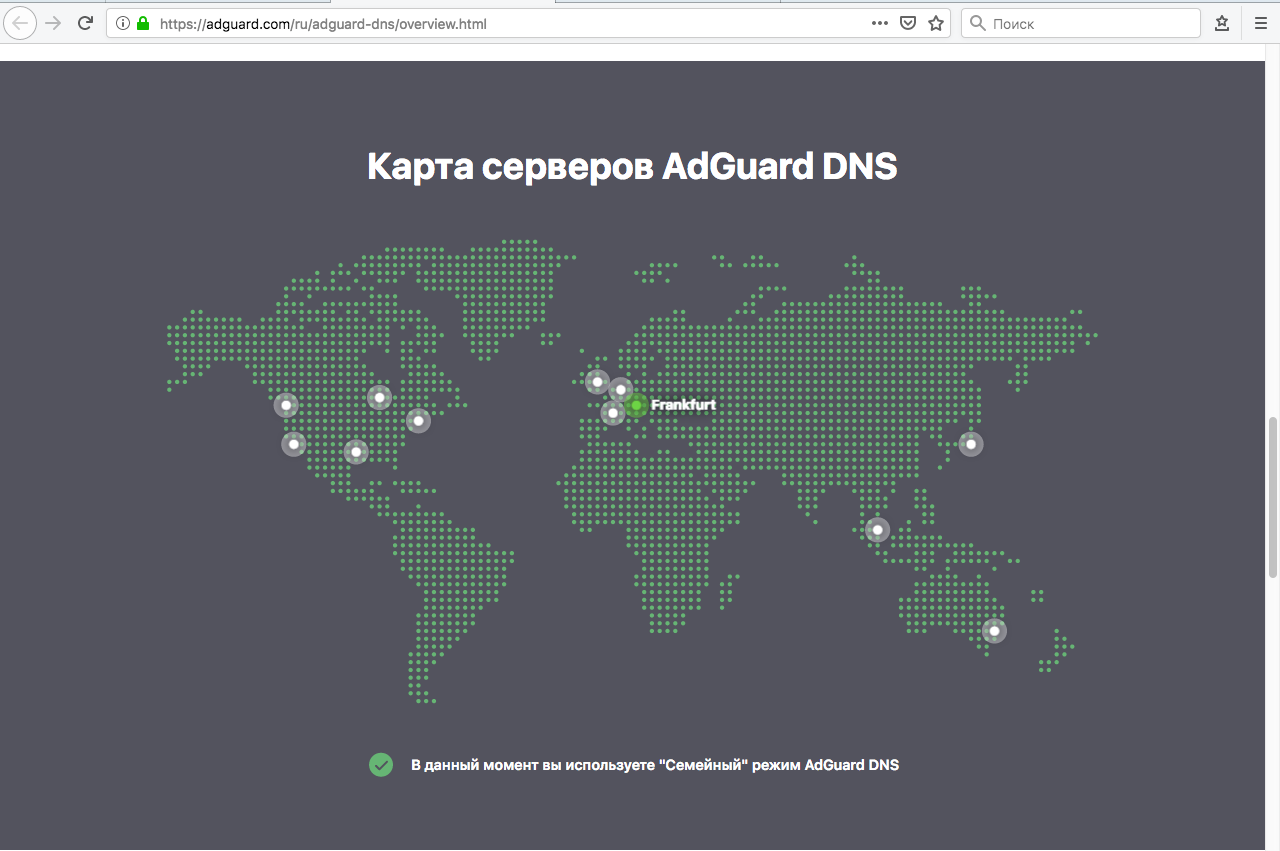Open the page actions three-dot menu

pos(880,23)
